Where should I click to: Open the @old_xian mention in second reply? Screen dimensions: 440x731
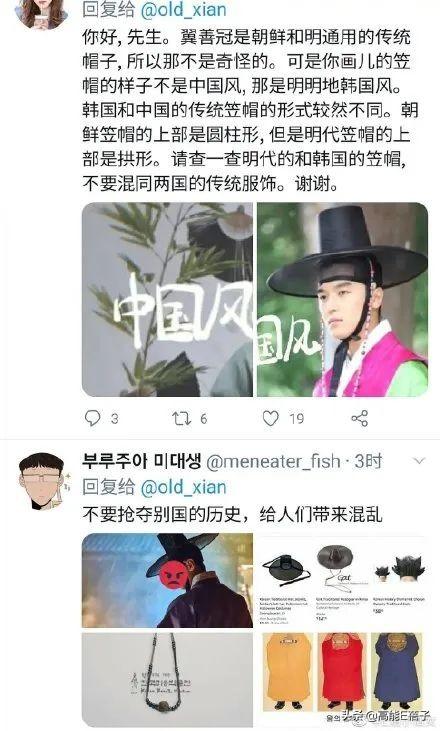(x=183, y=487)
